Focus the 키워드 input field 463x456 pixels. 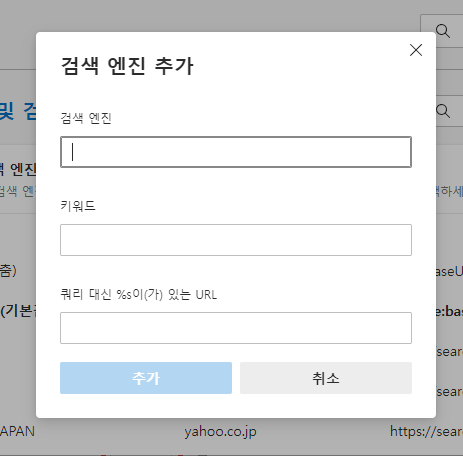pos(236,240)
